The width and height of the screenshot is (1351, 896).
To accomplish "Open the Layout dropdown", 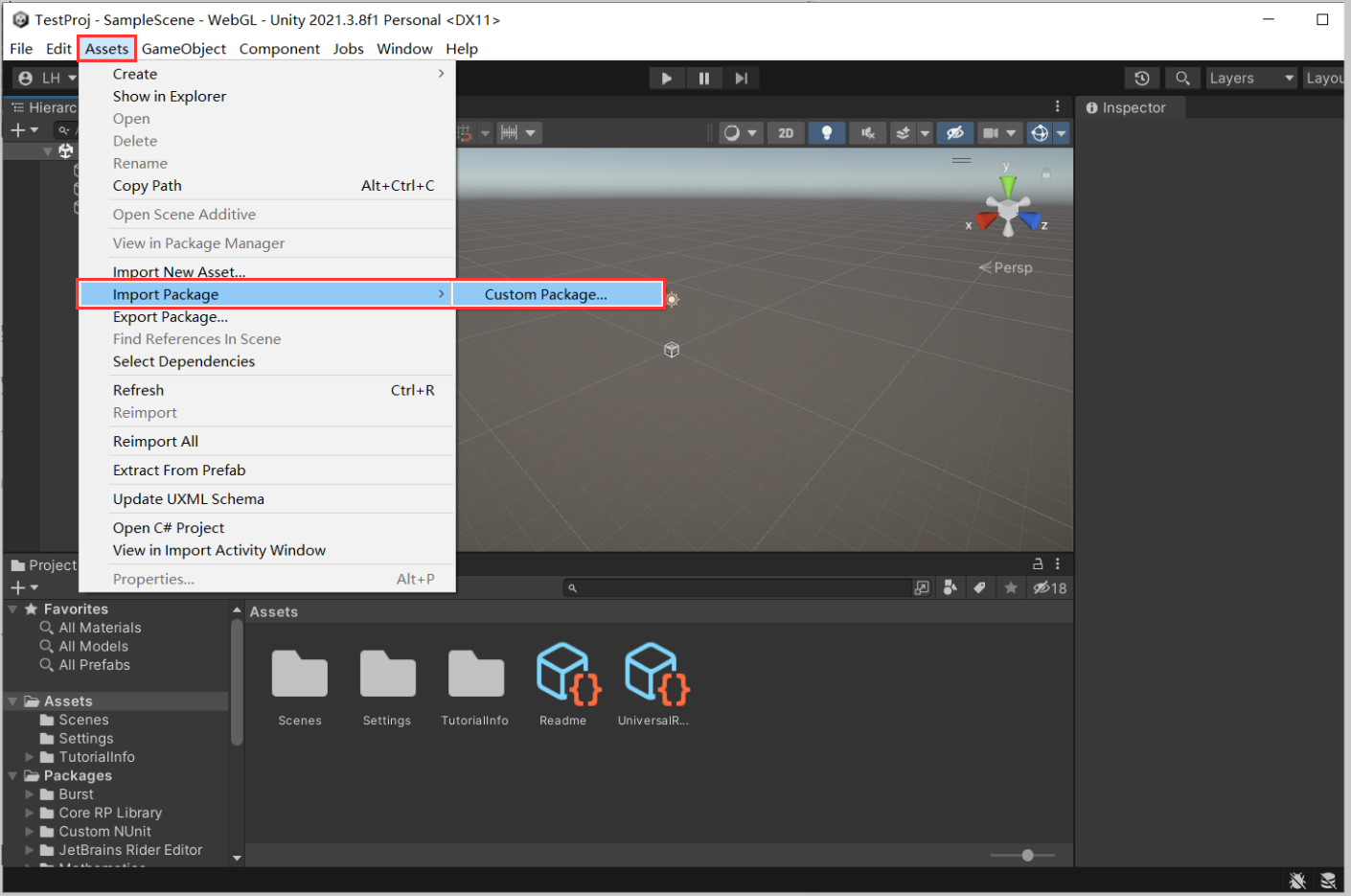I will click(1324, 79).
